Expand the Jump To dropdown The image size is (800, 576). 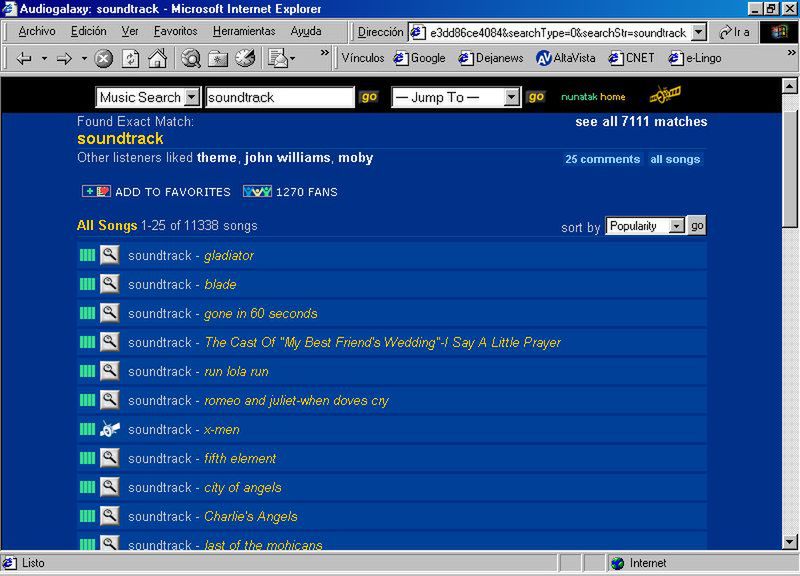[x=456, y=97]
